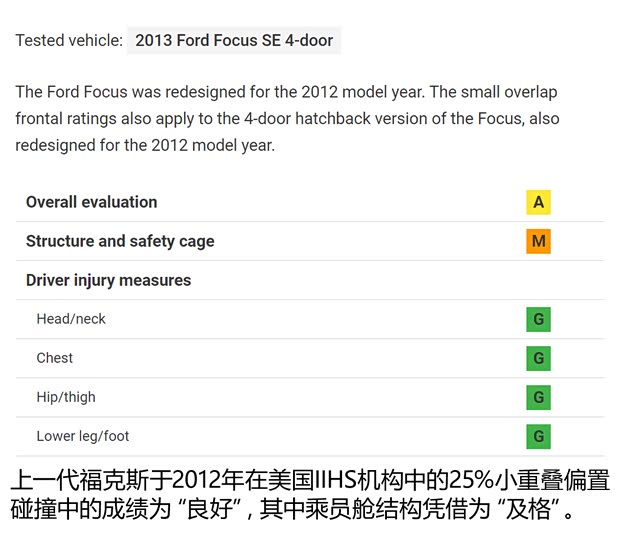
Task: Click the orange M rating badge
Action: tap(538, 241)
